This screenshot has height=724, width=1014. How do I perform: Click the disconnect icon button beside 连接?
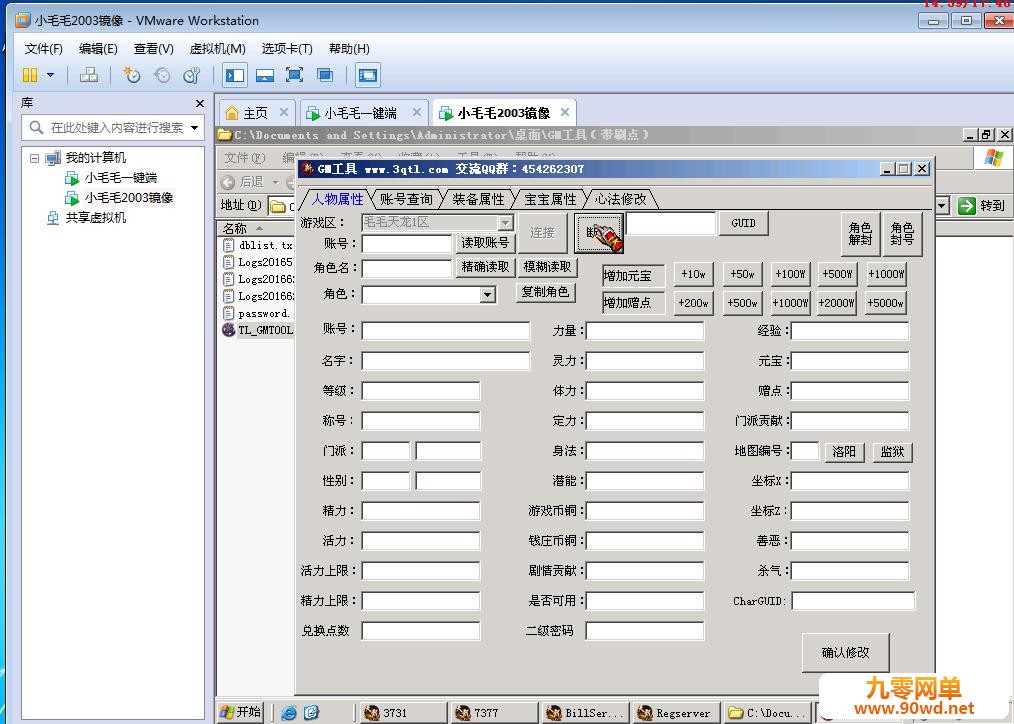coord(599,234)
